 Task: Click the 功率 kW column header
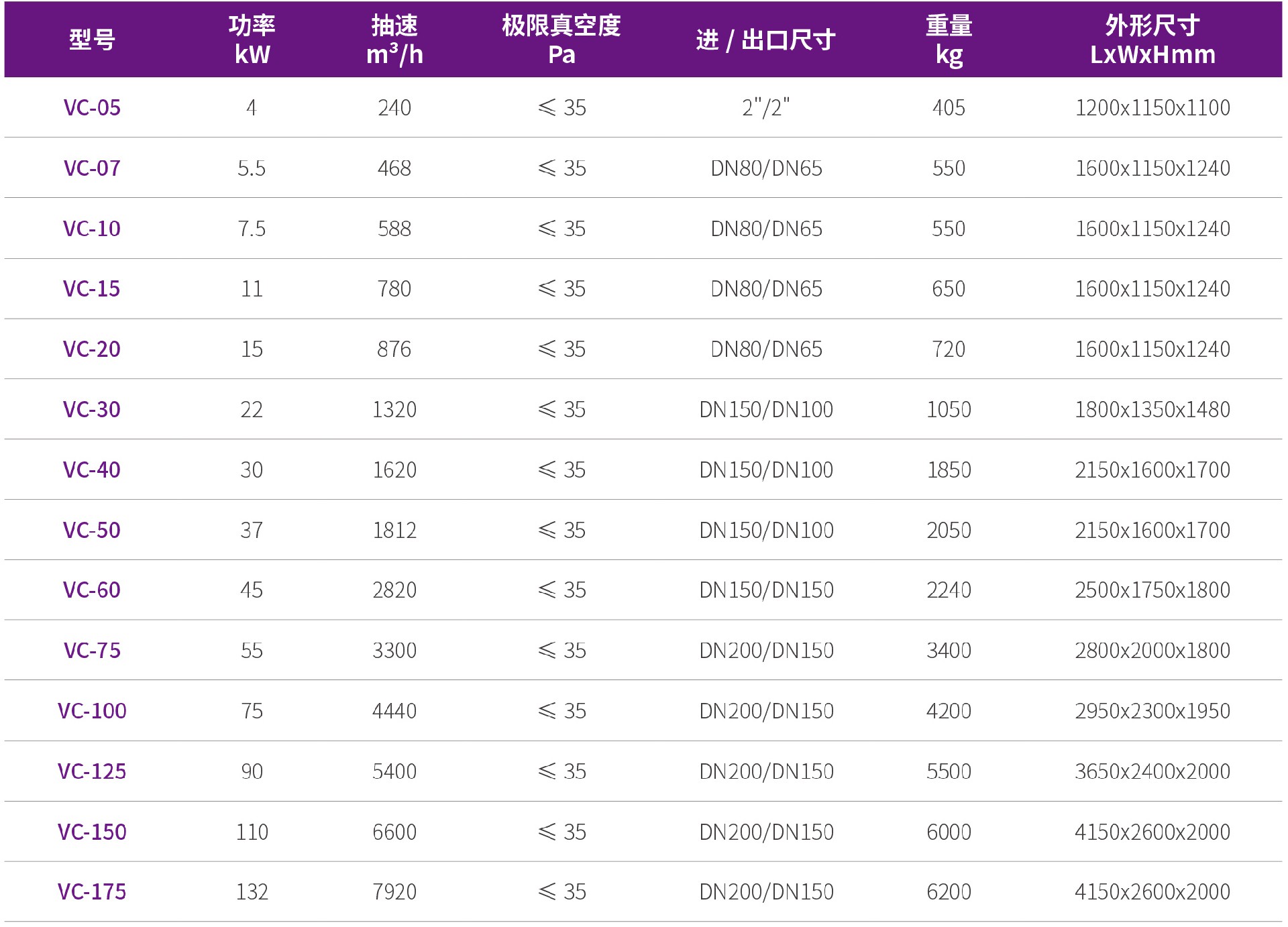coord(252,40)
